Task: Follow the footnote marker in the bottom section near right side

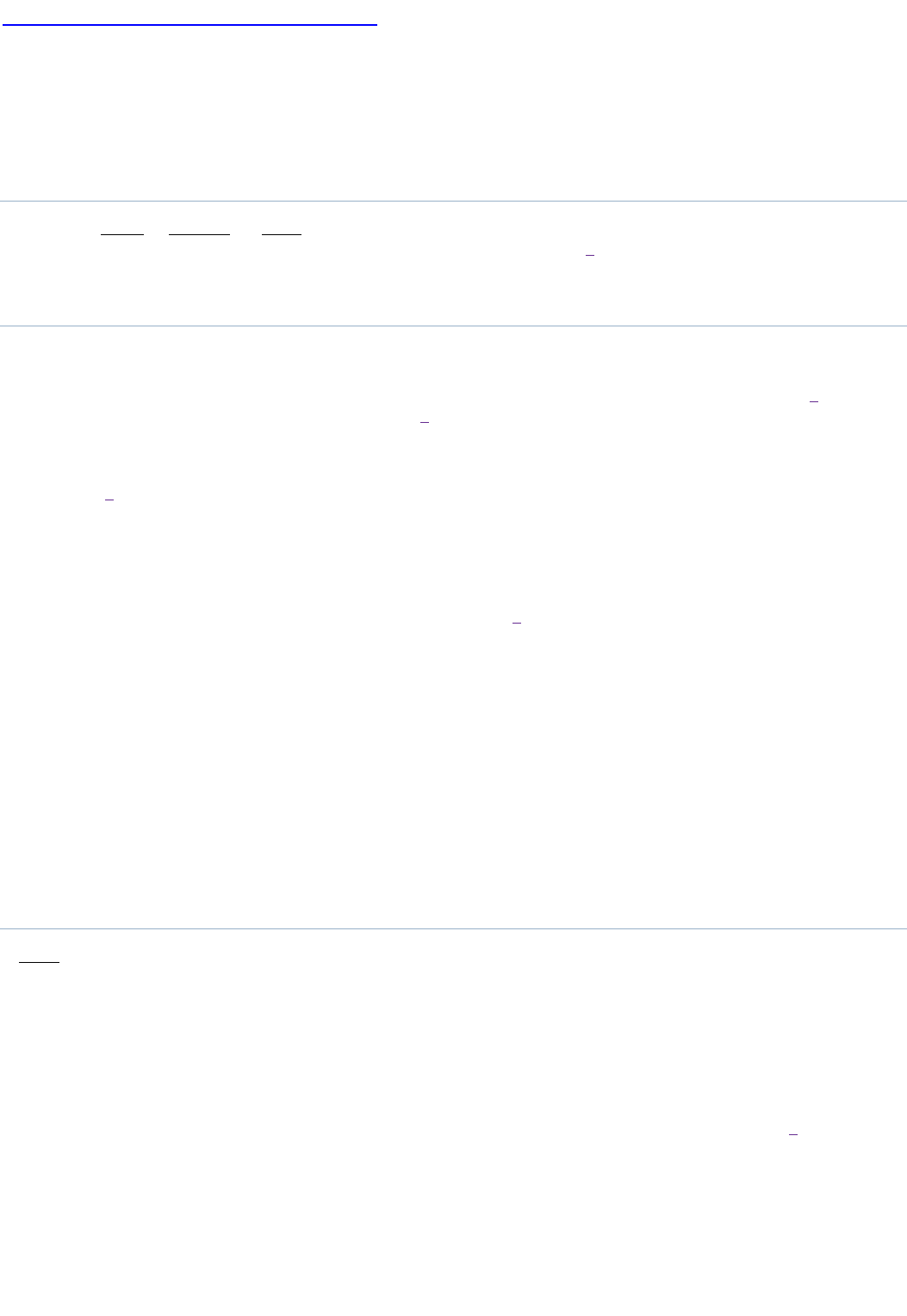Action: pos(793,1135)
